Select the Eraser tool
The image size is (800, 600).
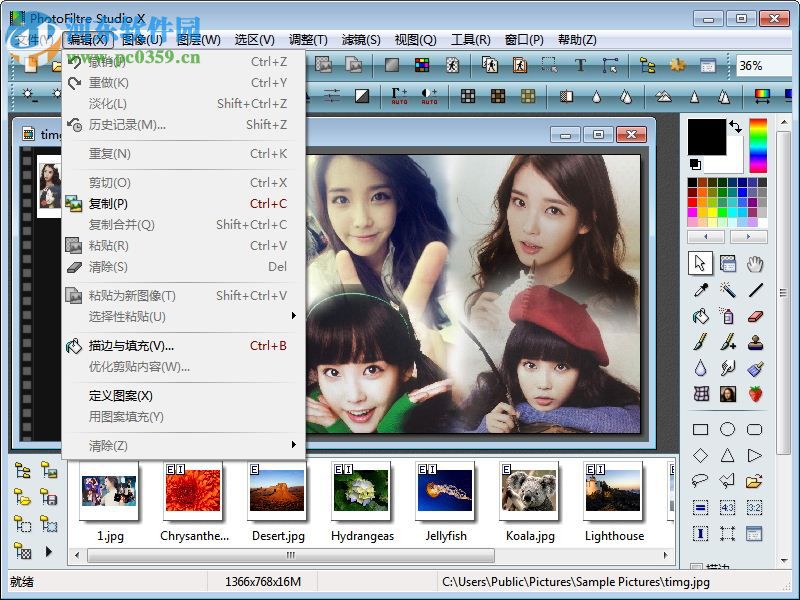click(x=754, y=317)
